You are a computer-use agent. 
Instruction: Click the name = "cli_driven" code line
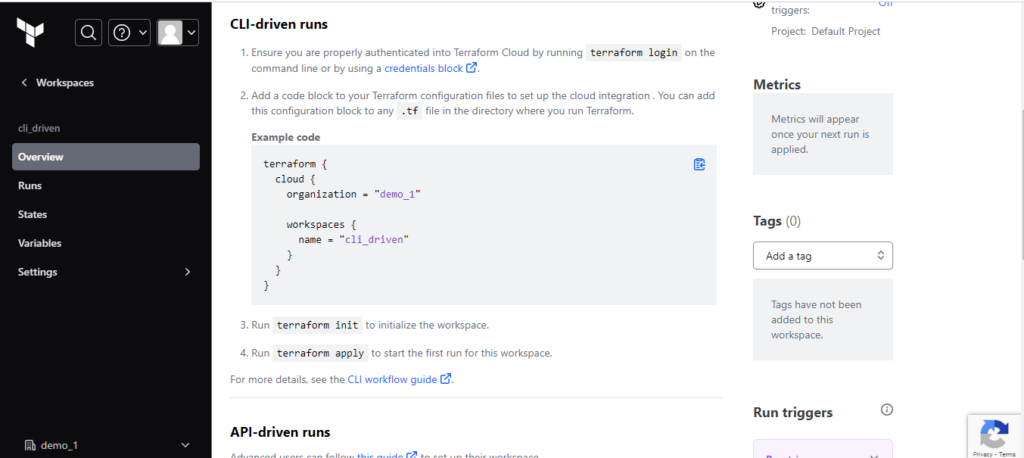[353, 240]
